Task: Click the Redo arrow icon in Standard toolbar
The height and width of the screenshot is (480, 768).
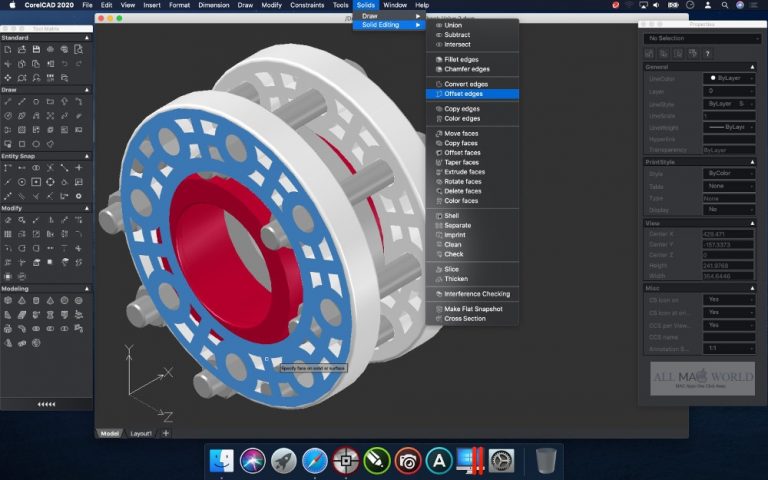Action: click(x=78, y=64)
